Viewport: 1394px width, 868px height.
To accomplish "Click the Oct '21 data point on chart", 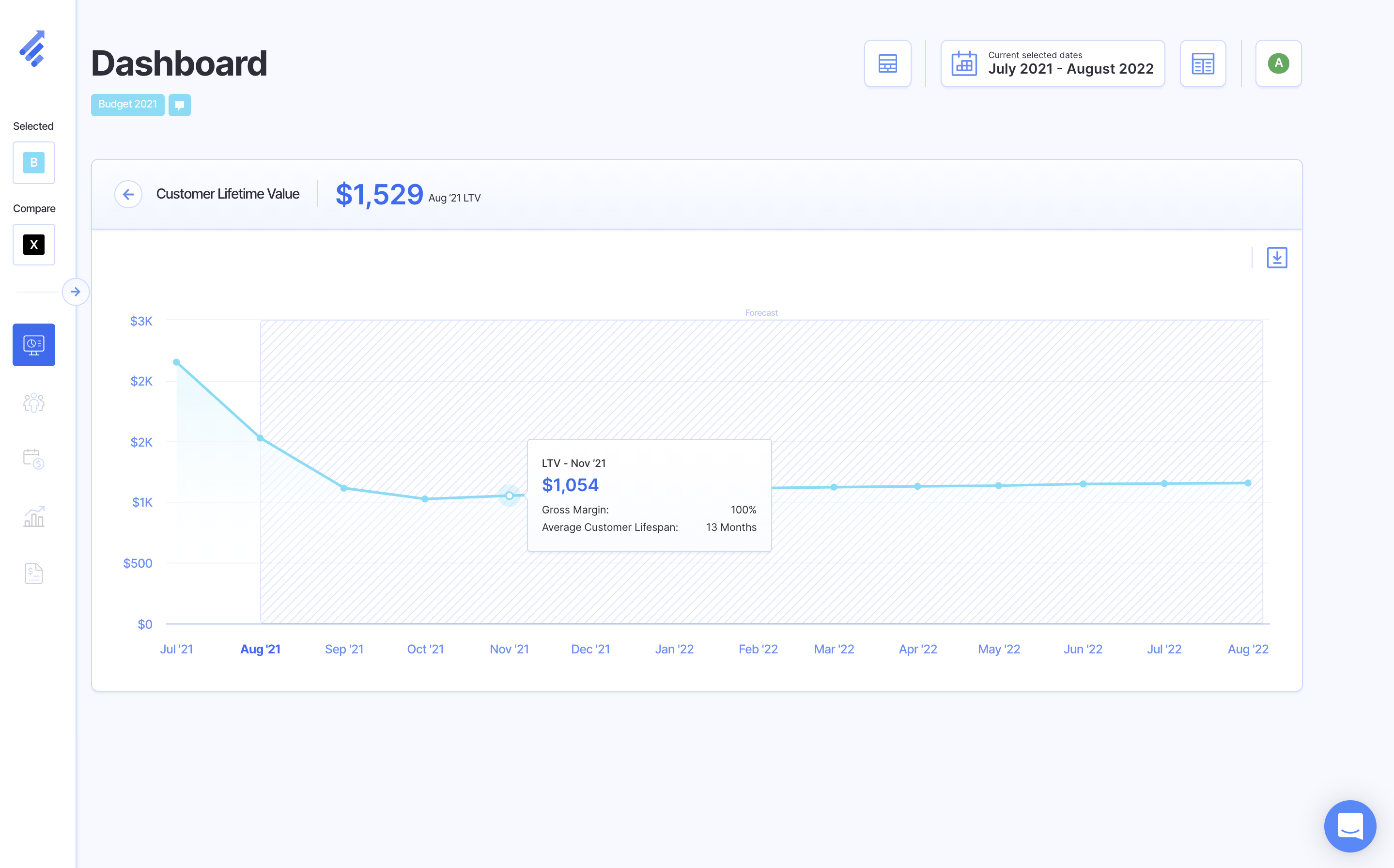I will click(x=425, y=499).
